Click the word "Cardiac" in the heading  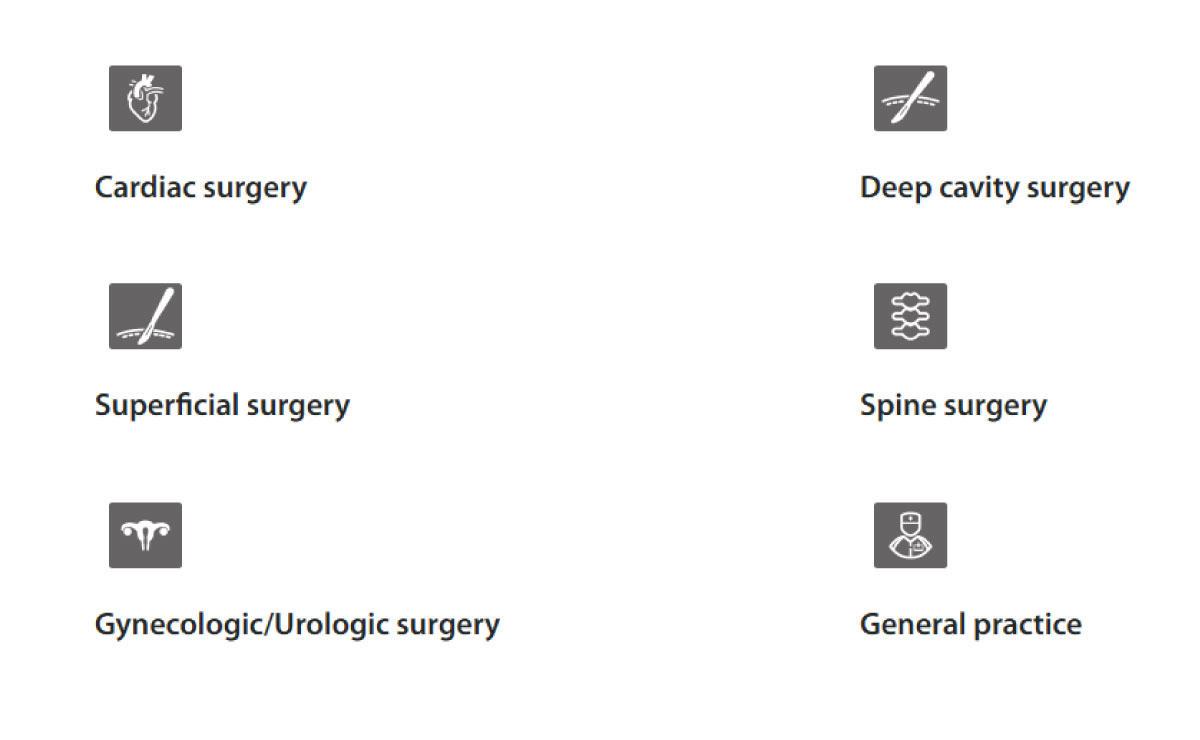click(144, 187)
